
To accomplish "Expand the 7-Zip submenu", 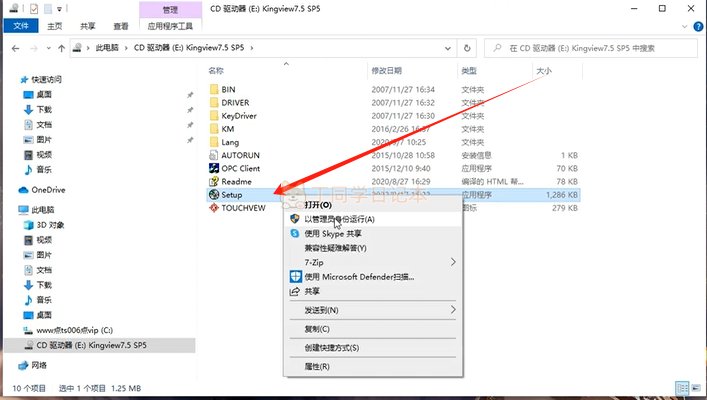I will tap(453, 262).
